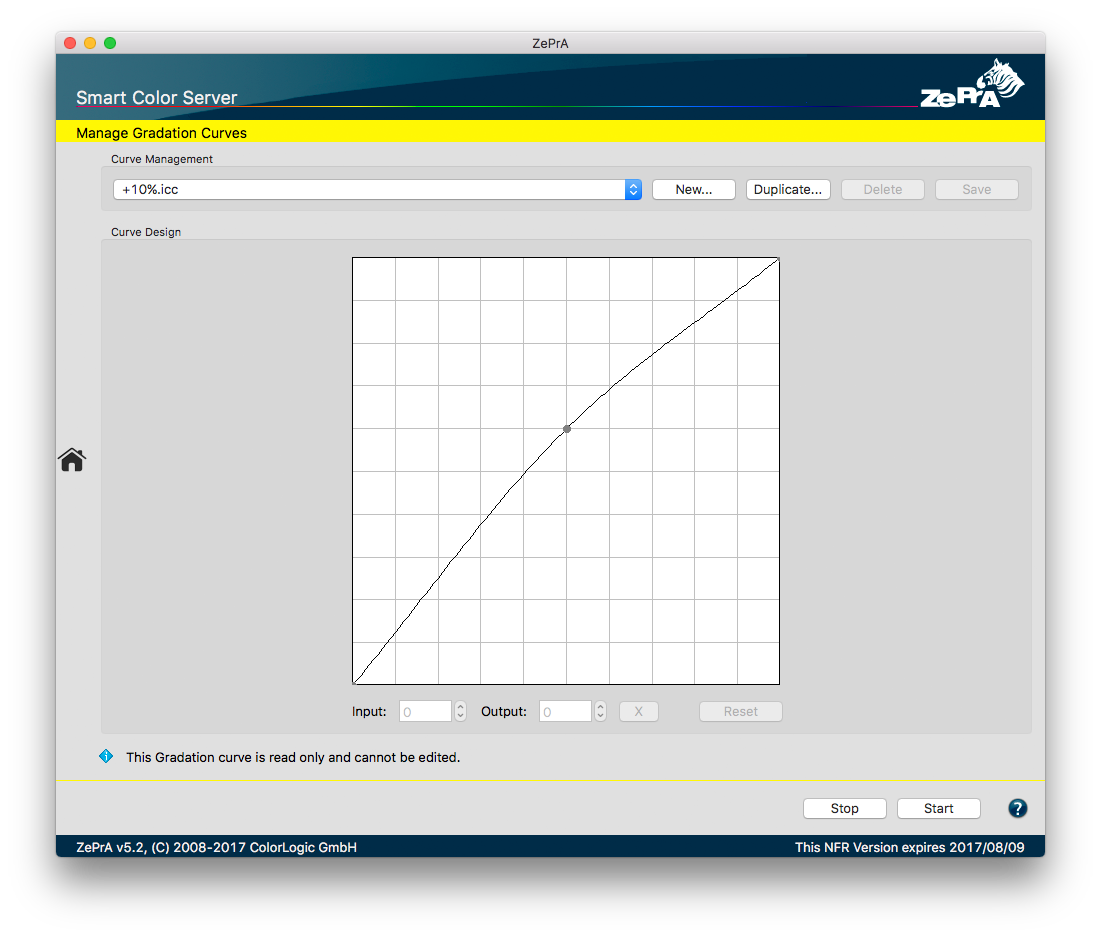Image resolution: width=1101 pixels, height=937 pixels.
Task: Click the 'Curve Design' label
Action: pyautogui.click(x=146, y=232)
